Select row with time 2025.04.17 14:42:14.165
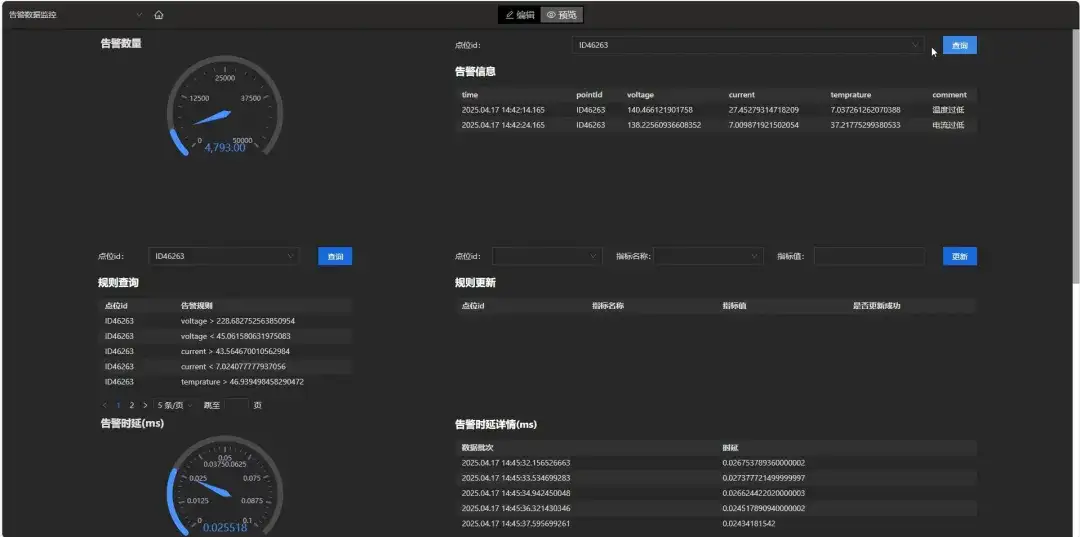 click(x=716, y=110)
